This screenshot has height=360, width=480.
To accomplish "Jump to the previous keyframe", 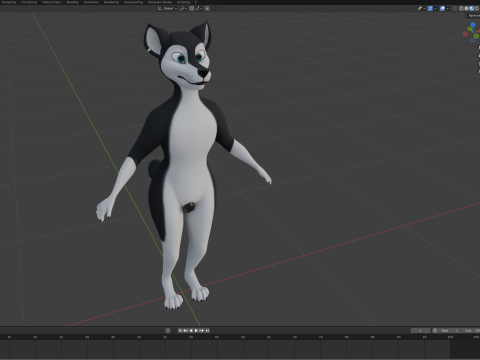I will point(185,330).
